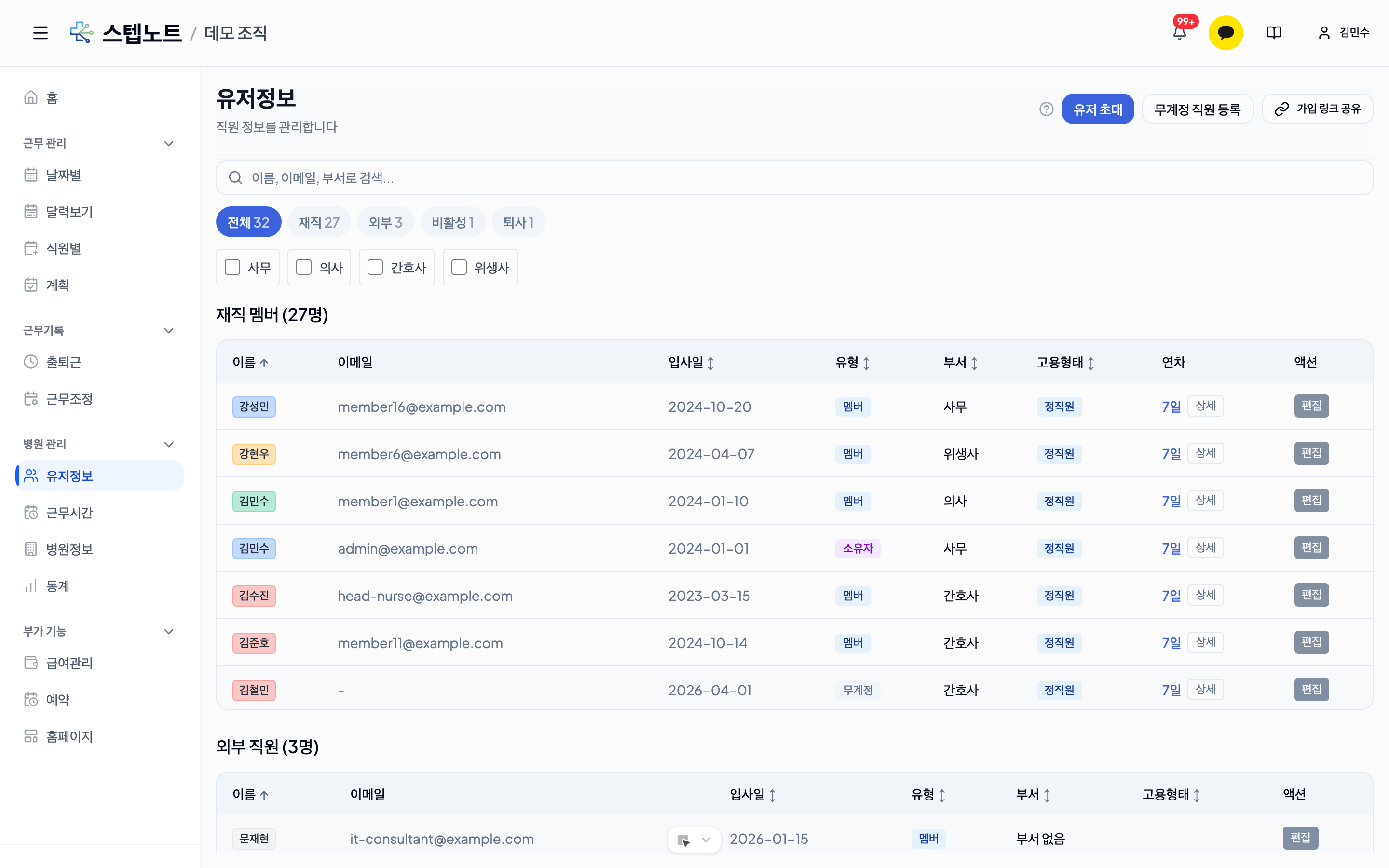1389x868 pixels.
Task: Click the 강성민 name tag
Action: pos(254,407)
